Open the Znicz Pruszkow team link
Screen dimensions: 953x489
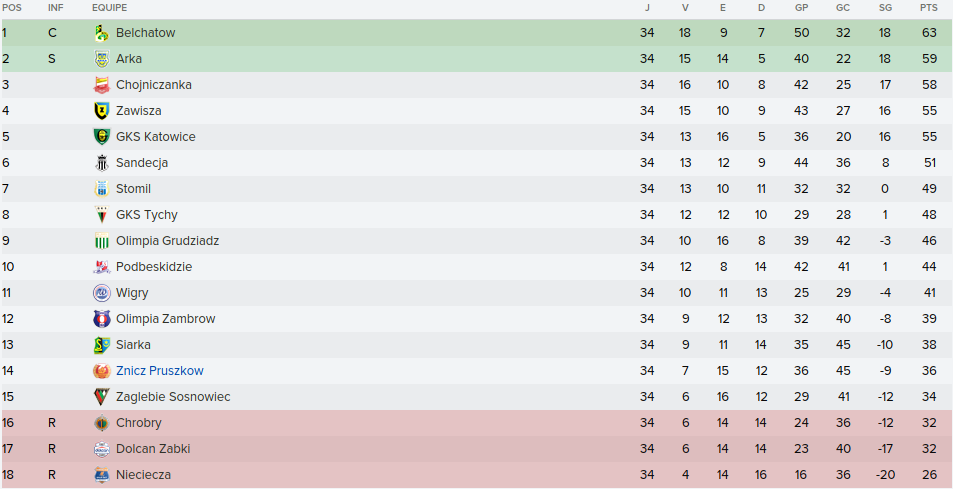click(x=159, y=371)
